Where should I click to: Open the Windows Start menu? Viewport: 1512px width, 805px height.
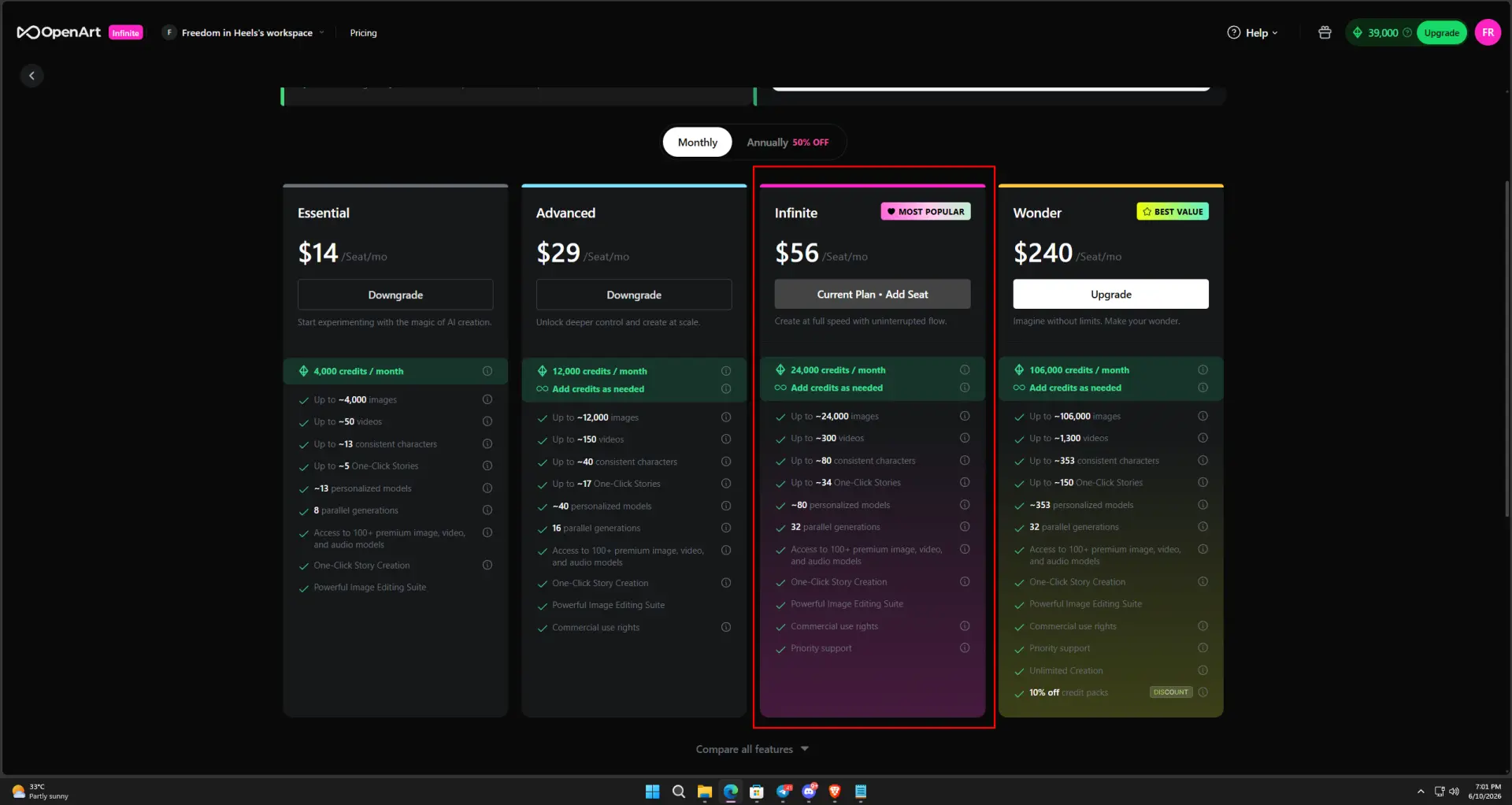tap(653, 792)
